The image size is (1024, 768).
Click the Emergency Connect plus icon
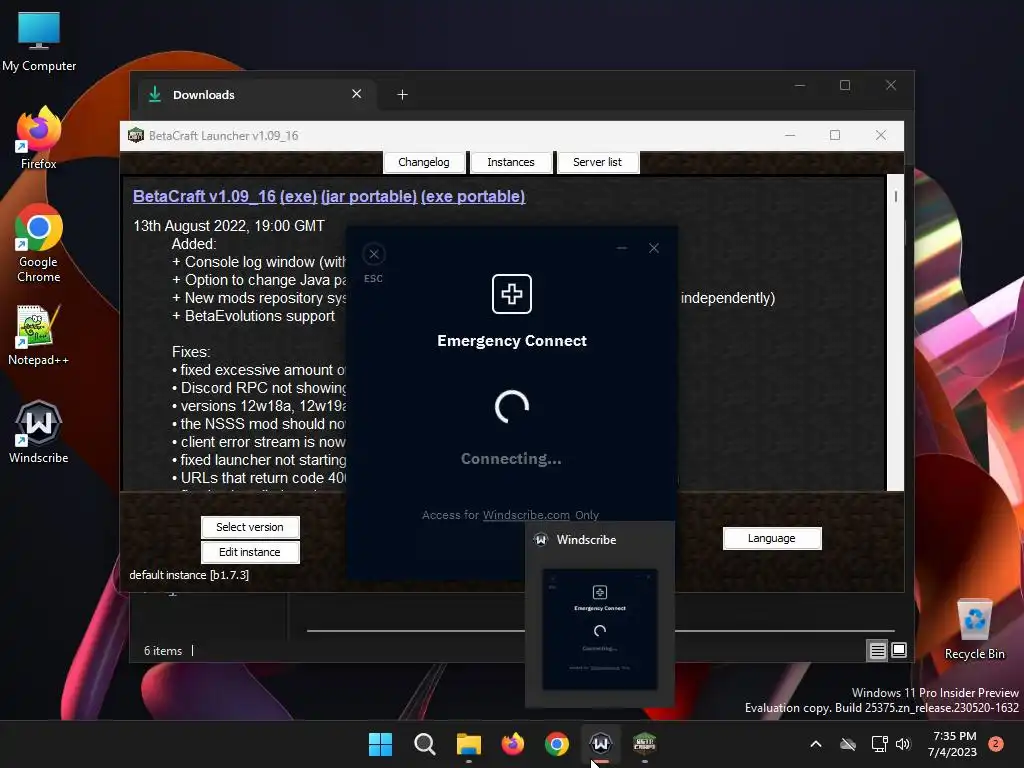(x=511, y=294)
